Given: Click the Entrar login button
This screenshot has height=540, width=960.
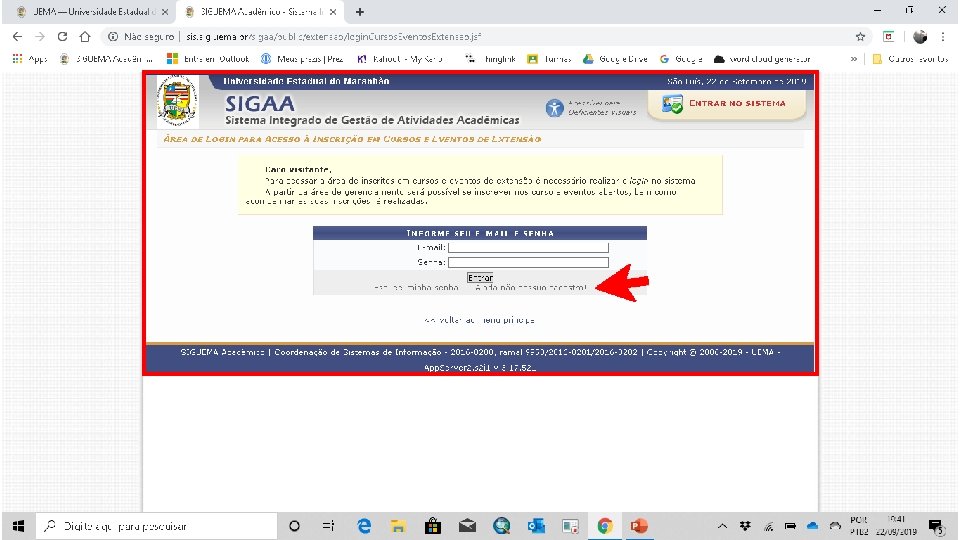Looking at the screenshot, I should pos(480,277).
